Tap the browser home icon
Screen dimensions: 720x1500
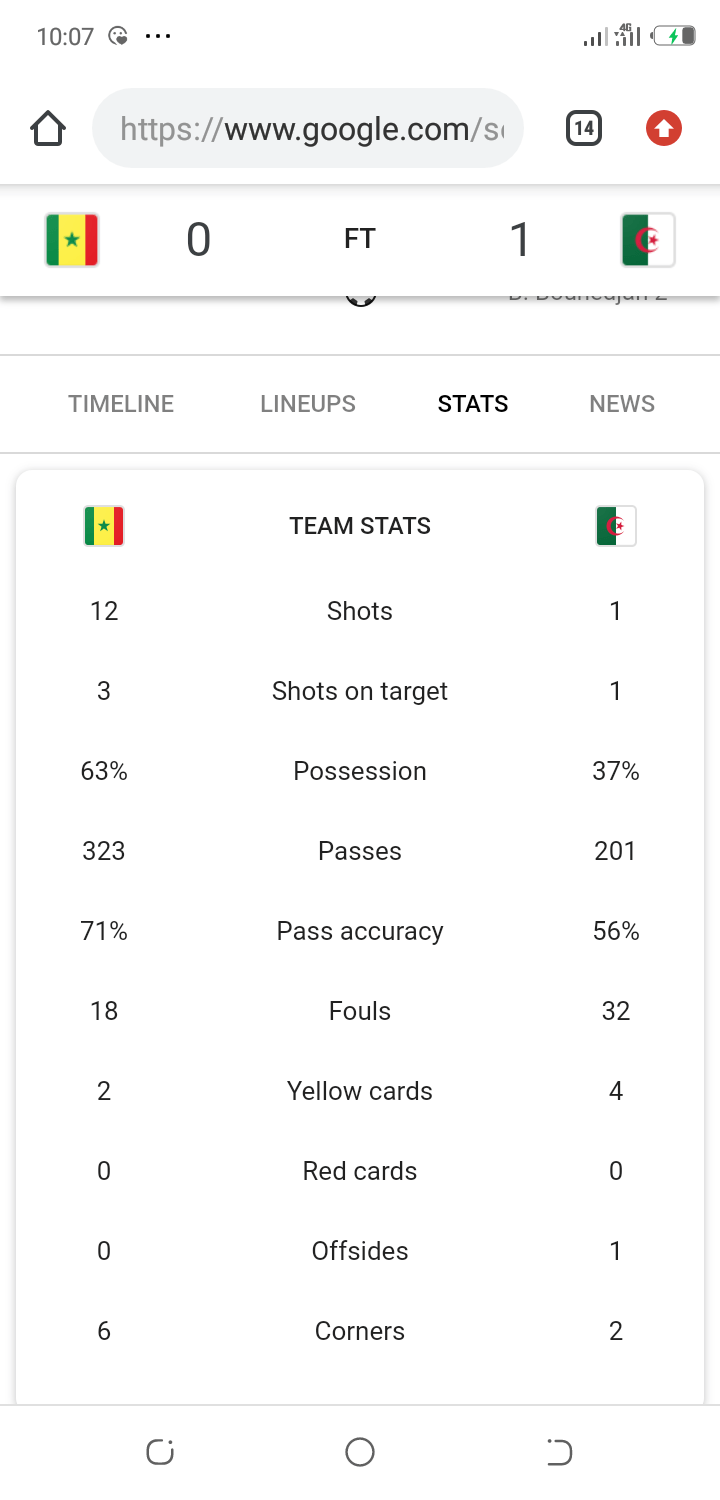(x=48, y=129)
